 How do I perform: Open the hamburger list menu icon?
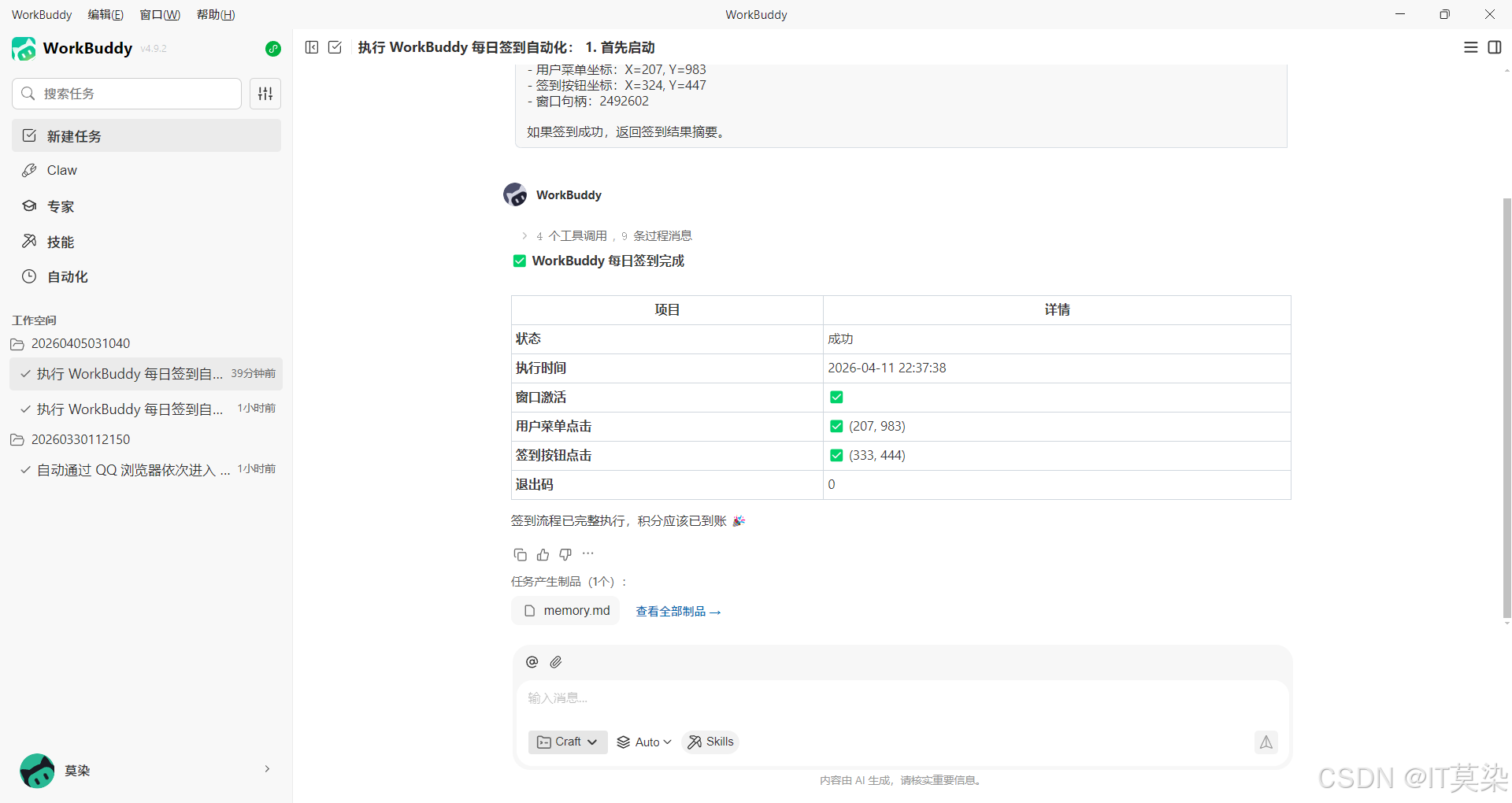1470,47
